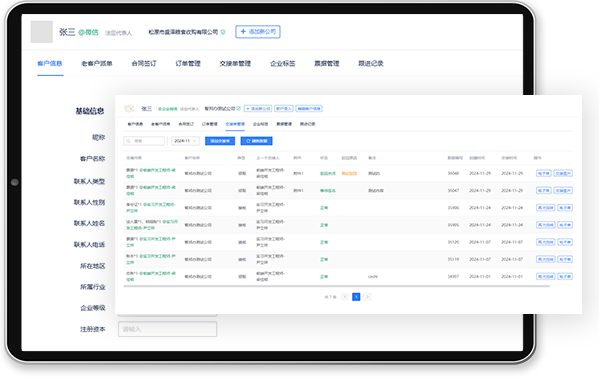Click the round avatar logo in overlay window
Image resolution: width=599 pixels, height=379 pixels.
130,109
